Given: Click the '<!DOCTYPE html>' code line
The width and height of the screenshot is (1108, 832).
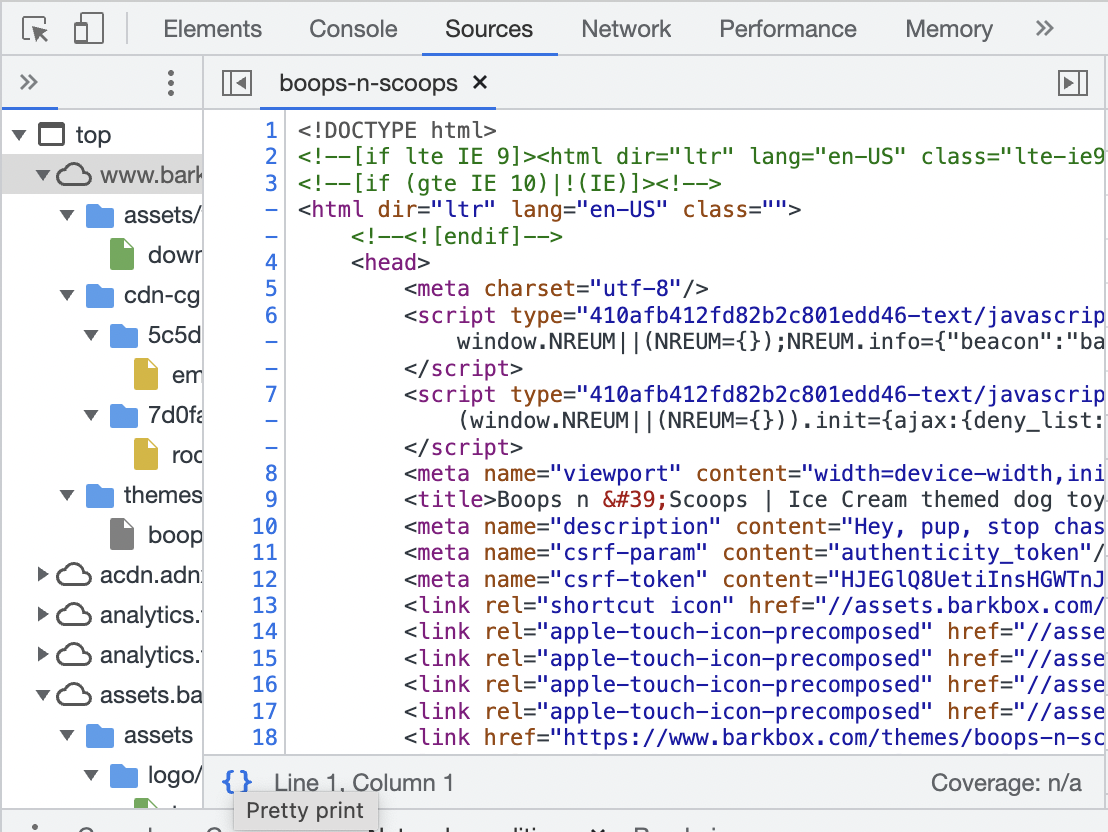Looking at the screenshot, I should pyautogui.click(x=396, y=130).
